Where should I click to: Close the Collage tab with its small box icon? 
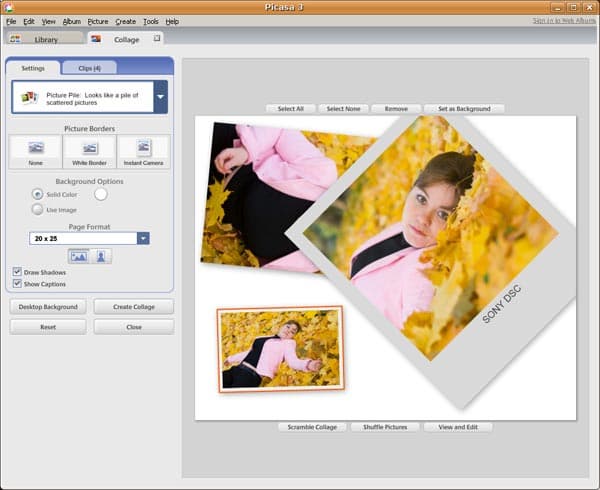point(157,38)
